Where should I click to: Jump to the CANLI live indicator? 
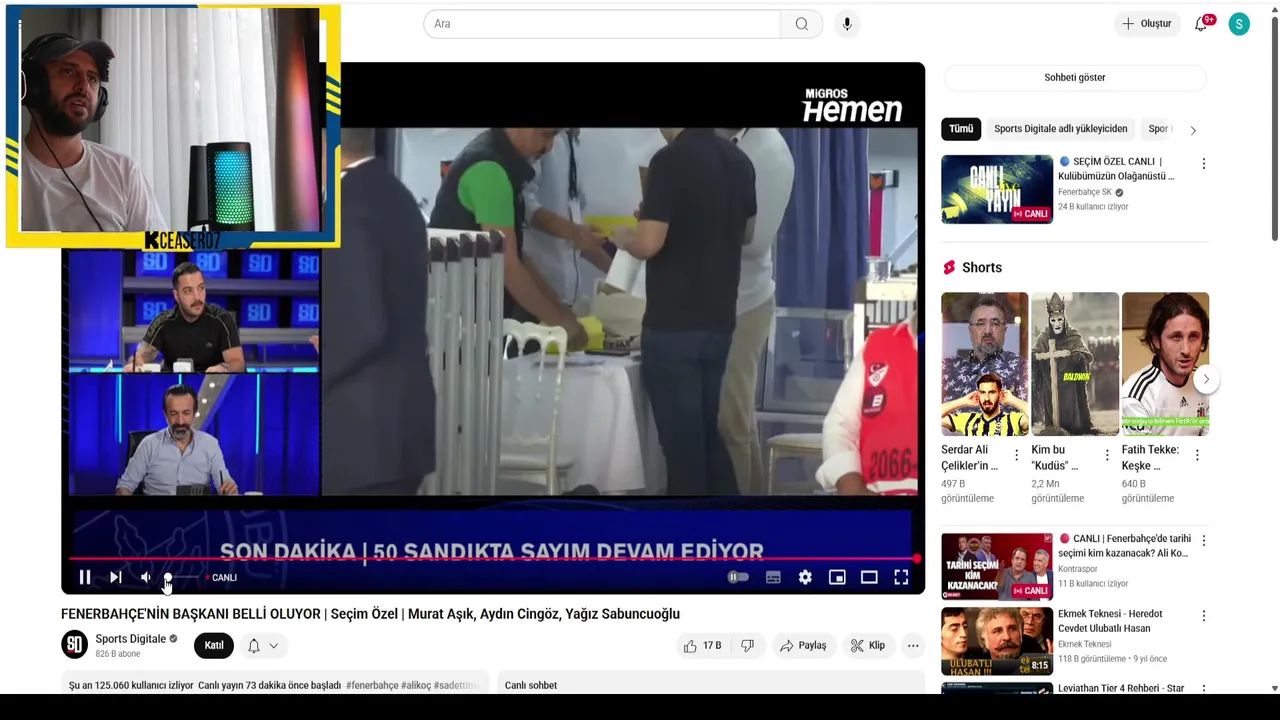pyautogui.click(x=223, y=577)
